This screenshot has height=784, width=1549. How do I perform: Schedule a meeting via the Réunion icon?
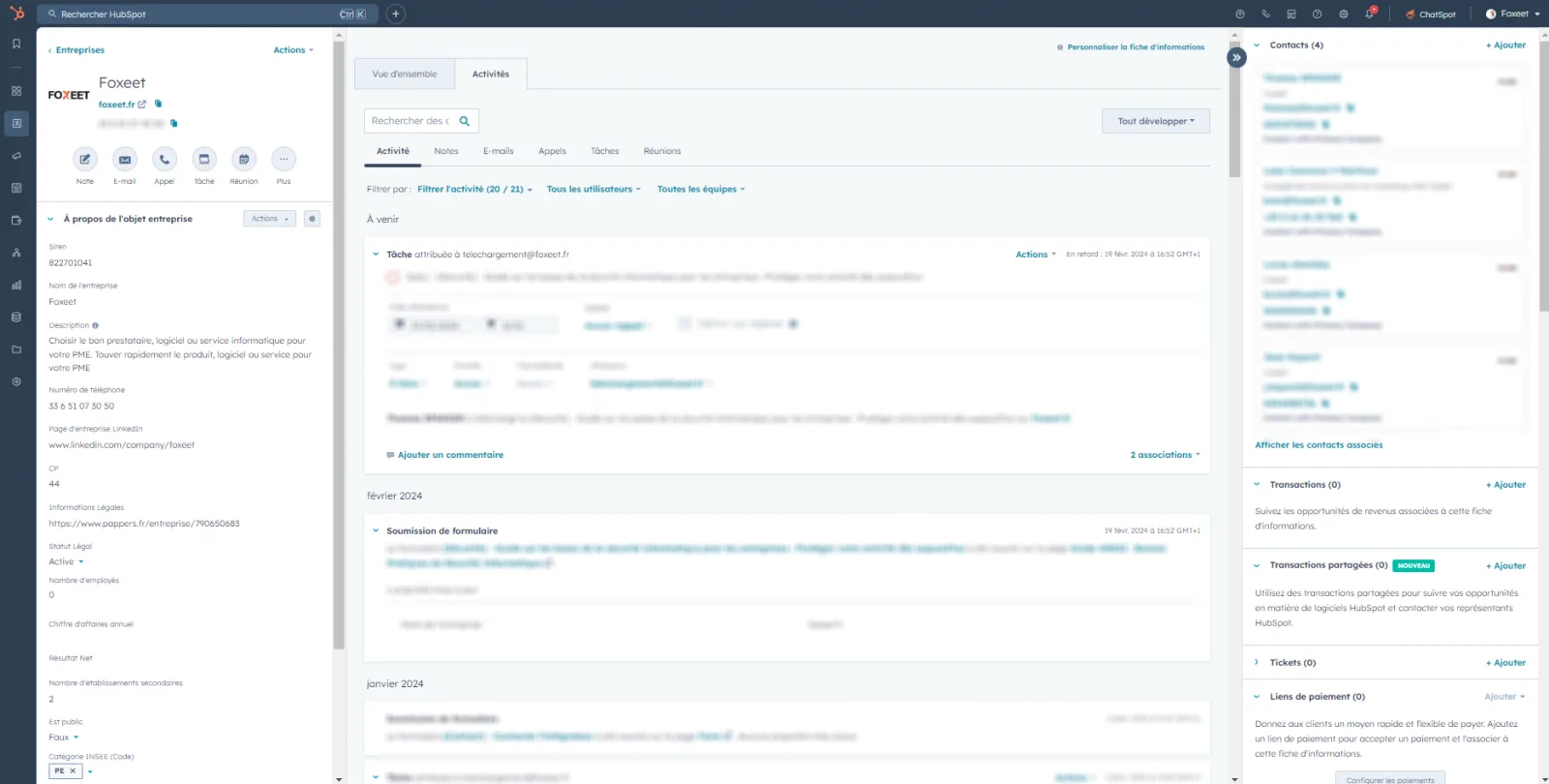pyautogui.click(x=244, y=160)
